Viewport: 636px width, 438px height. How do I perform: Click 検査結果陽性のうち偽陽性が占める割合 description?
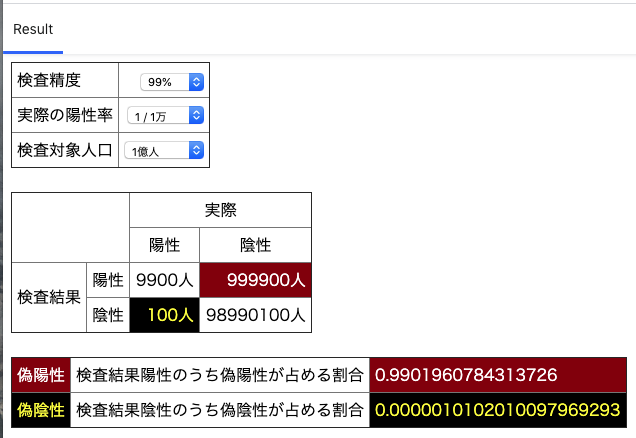(220, 375)
